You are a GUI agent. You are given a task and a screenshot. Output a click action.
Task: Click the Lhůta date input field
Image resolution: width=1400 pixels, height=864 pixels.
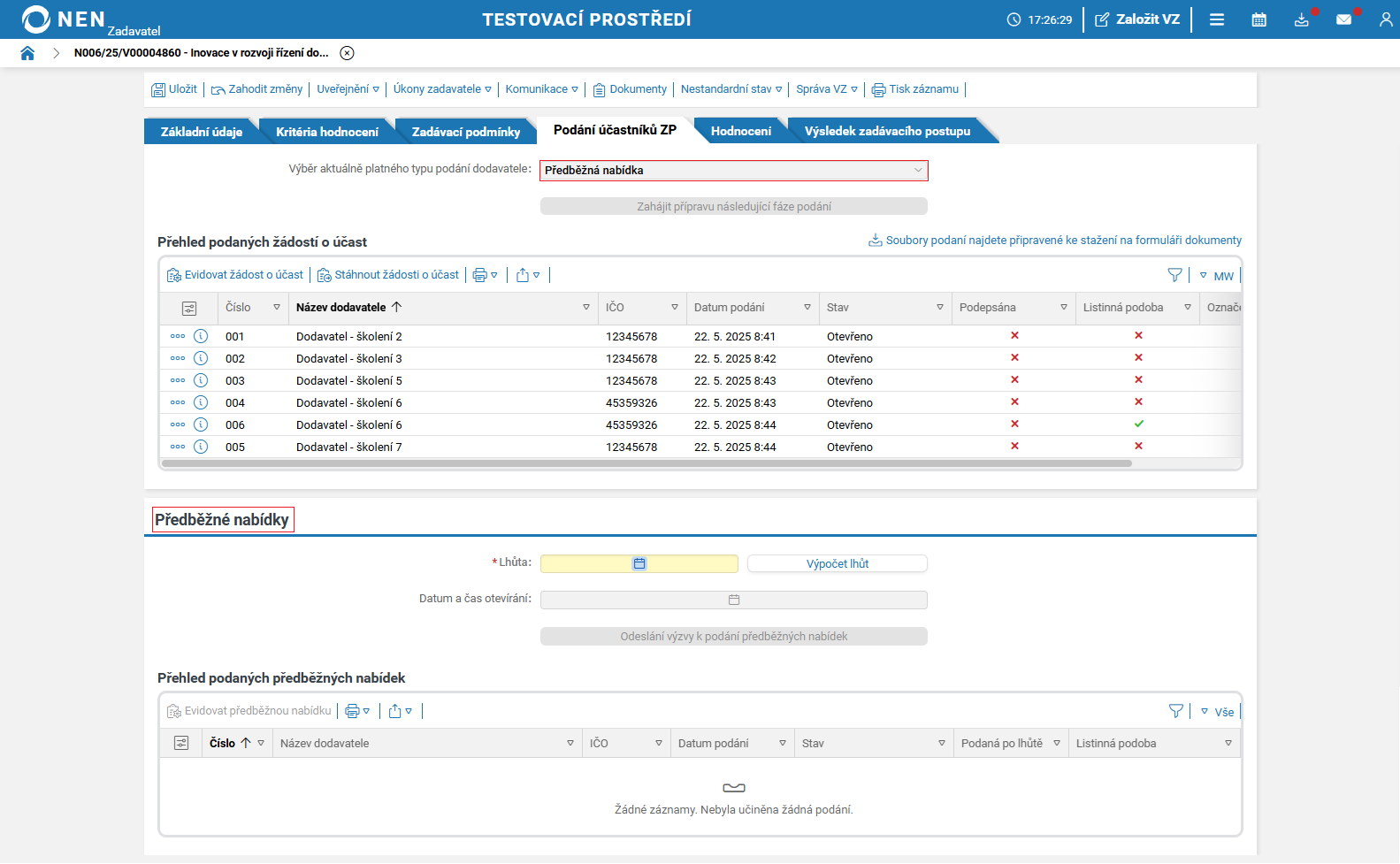pos(639,564)
